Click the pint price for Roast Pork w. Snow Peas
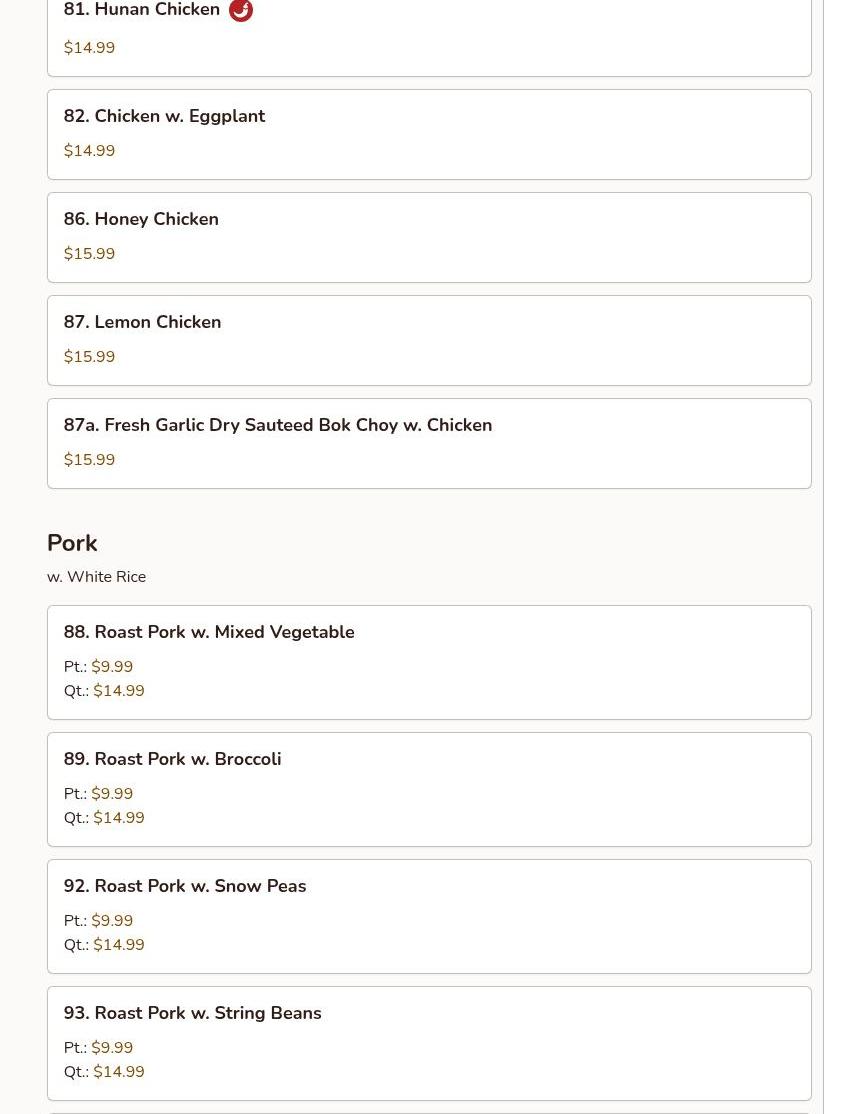Screen dimensions: 844x1114 111,921
